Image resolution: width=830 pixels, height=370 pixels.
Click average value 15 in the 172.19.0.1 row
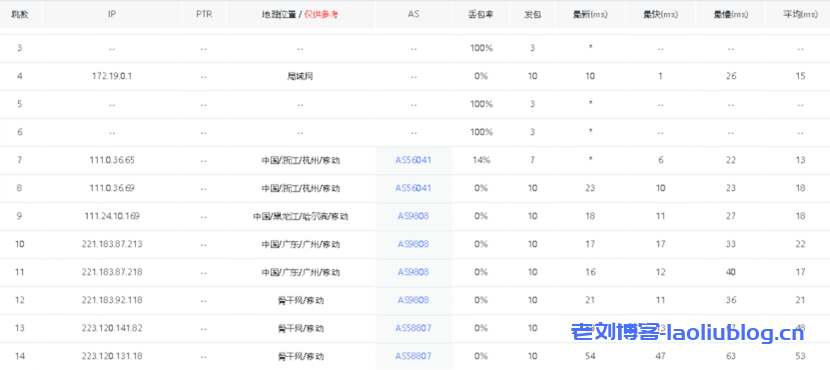pos(800,76)
